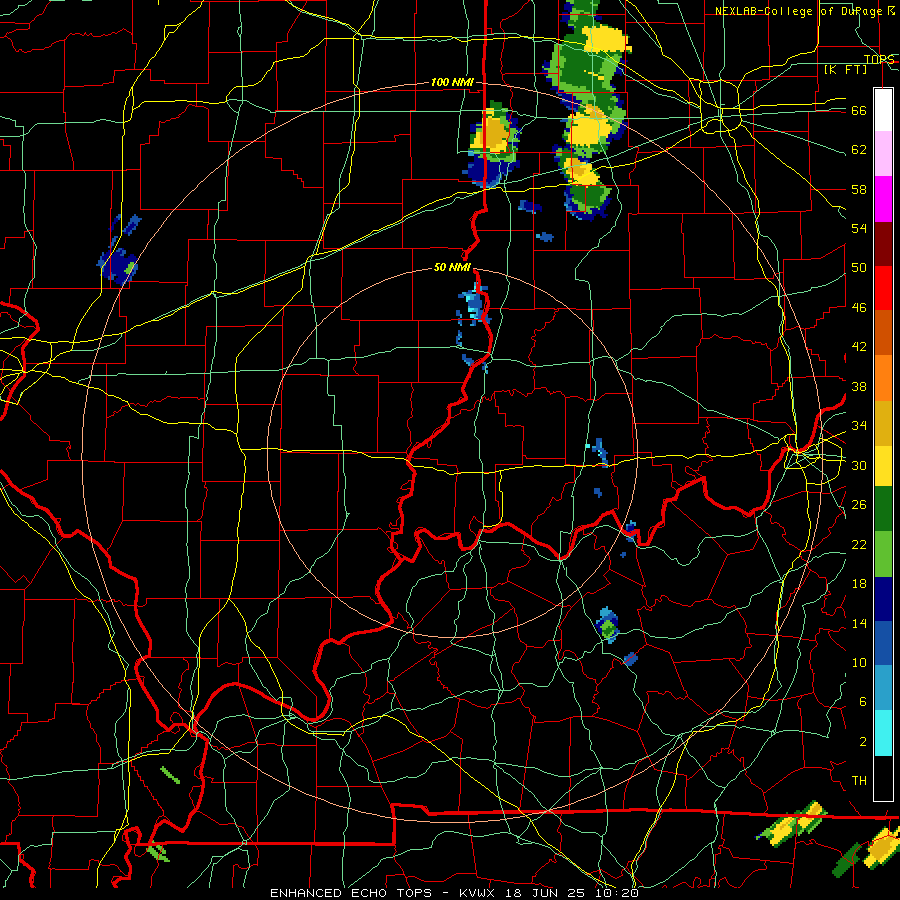Click the legend value "2"

coord(862,742)
